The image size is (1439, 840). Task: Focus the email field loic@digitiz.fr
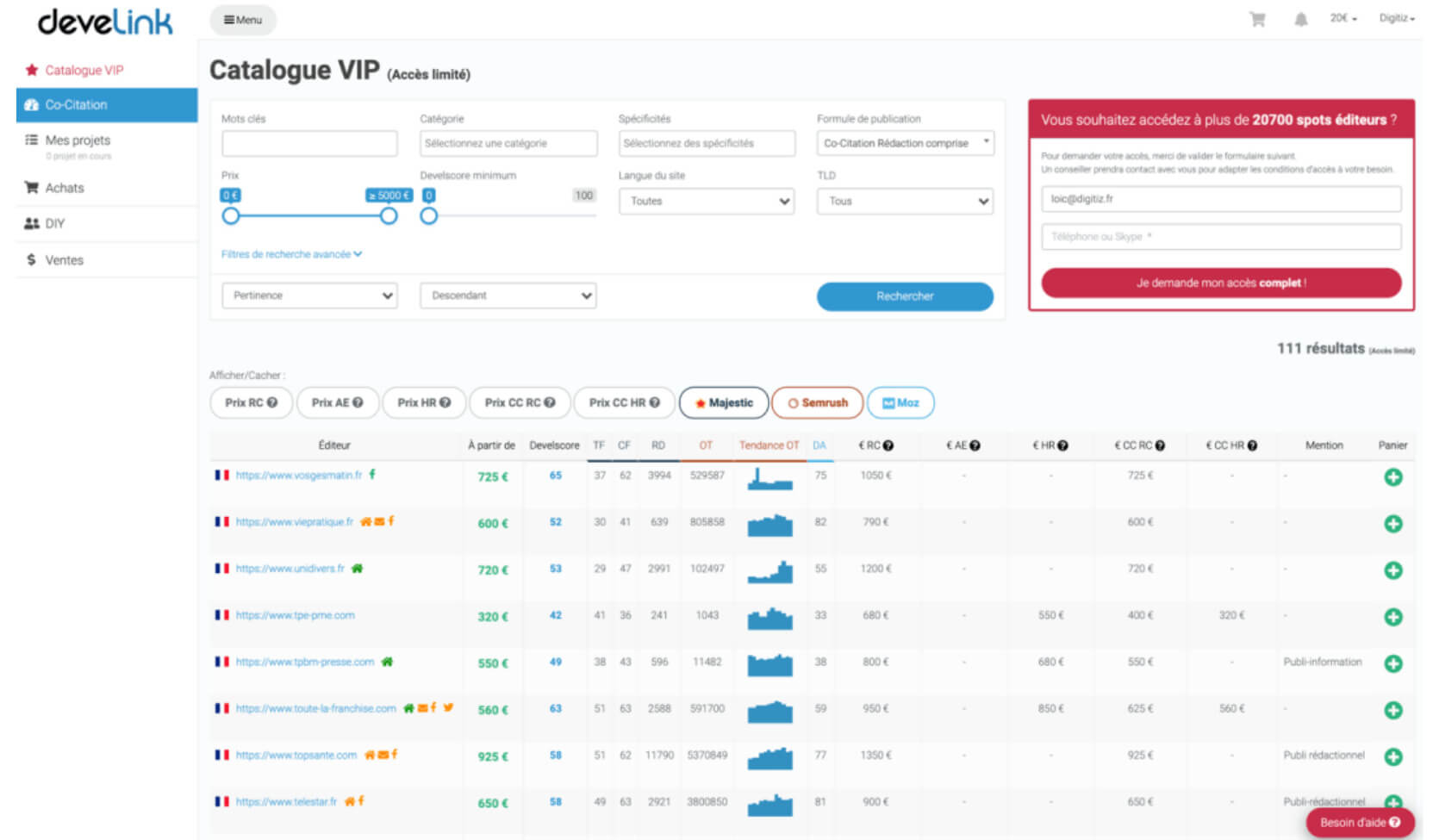(x=1221, y=199)
